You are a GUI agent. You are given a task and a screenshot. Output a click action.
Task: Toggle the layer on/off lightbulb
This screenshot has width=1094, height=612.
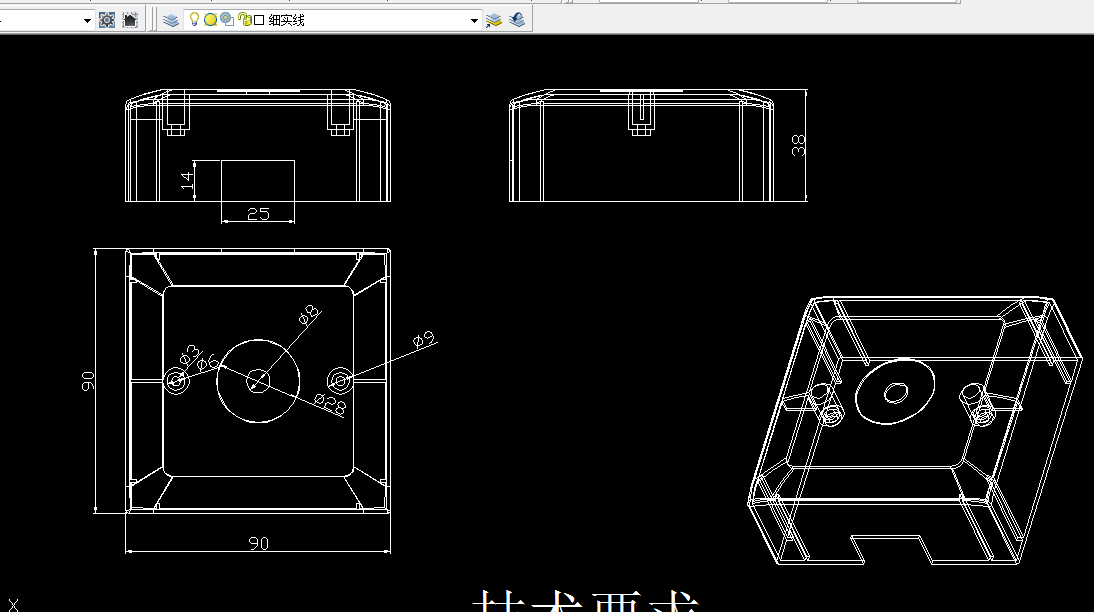[195, 20]
